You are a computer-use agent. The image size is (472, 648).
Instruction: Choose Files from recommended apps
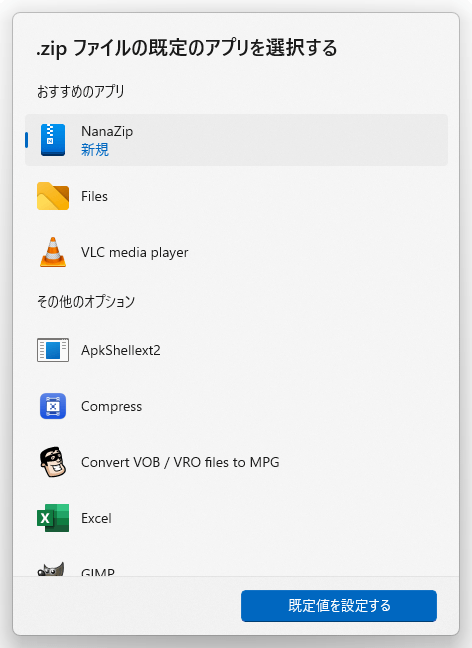point(236,196)
